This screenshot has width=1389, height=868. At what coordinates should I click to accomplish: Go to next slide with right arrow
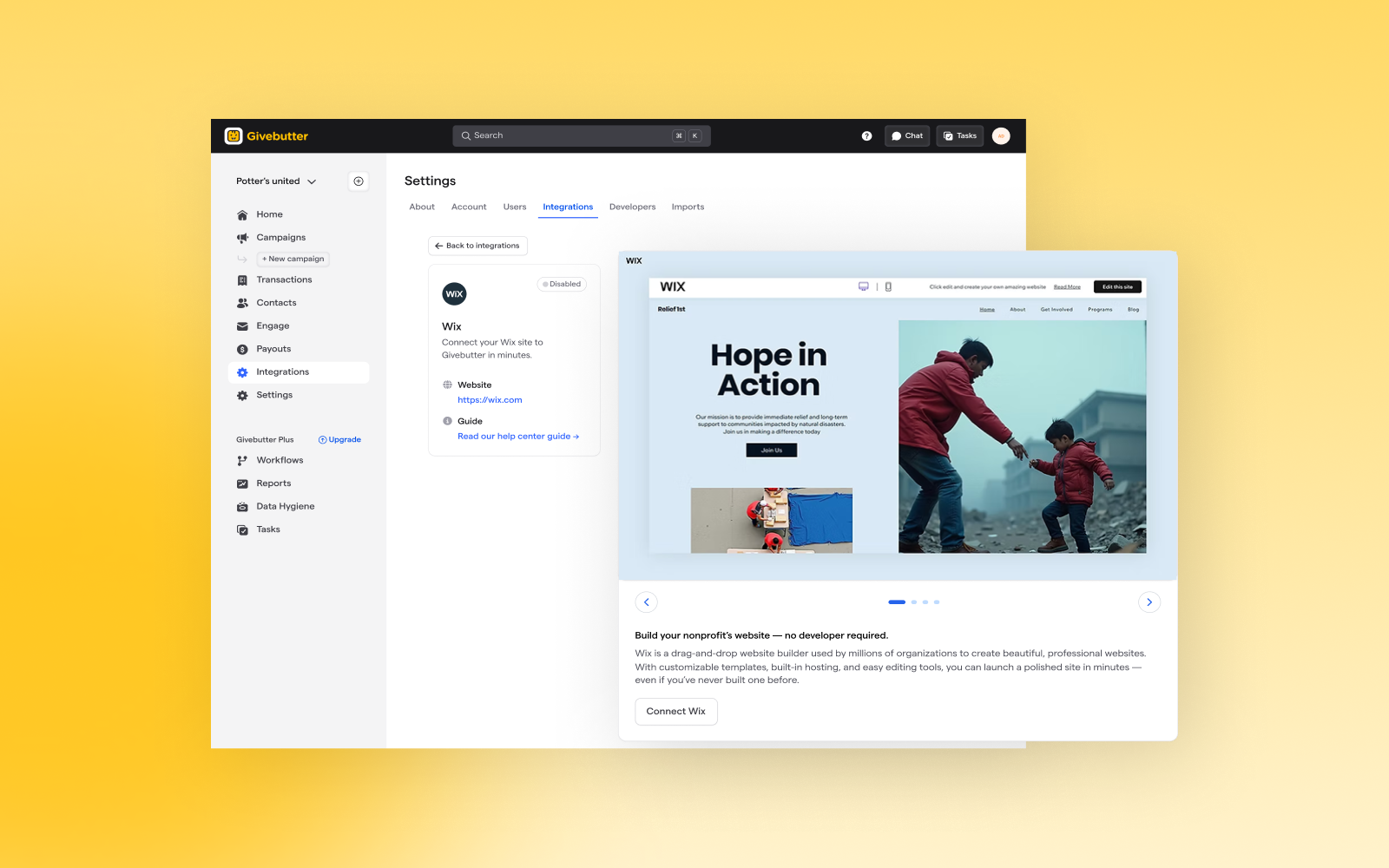point(1149,602)
